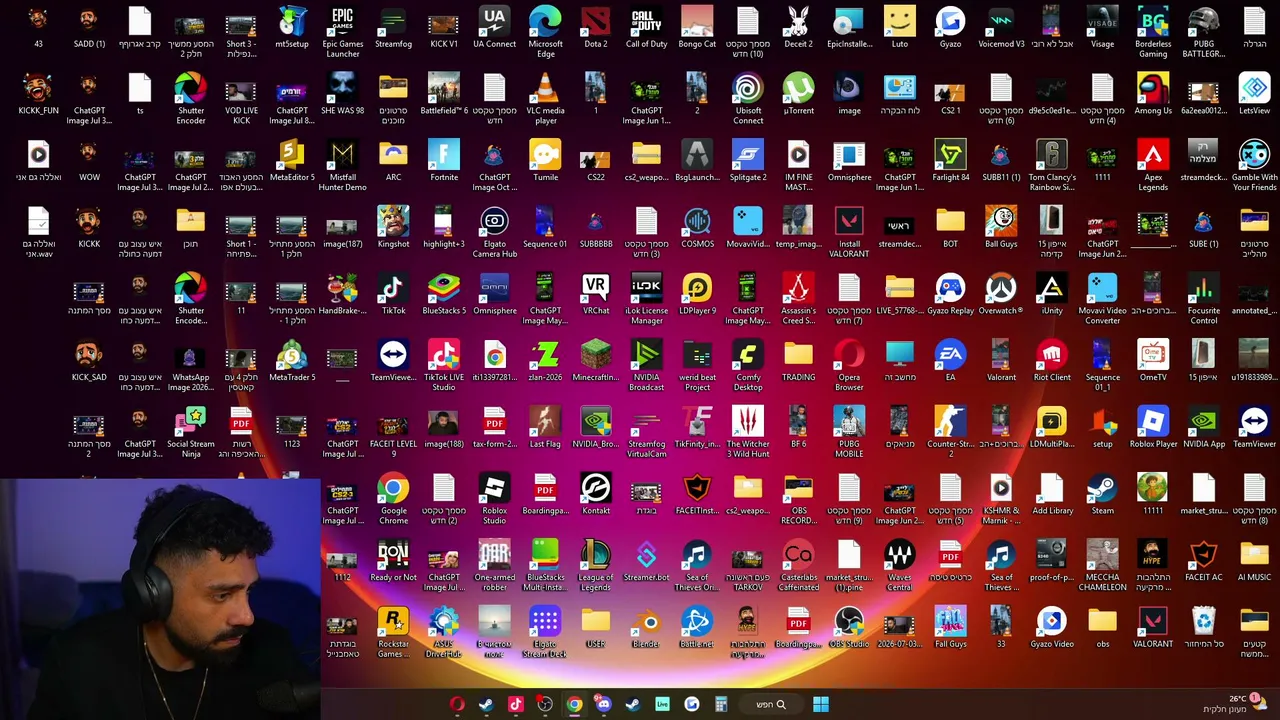Select the TRADING folder
This screenshot has height=720, width=1280.
tap(798, 361)
